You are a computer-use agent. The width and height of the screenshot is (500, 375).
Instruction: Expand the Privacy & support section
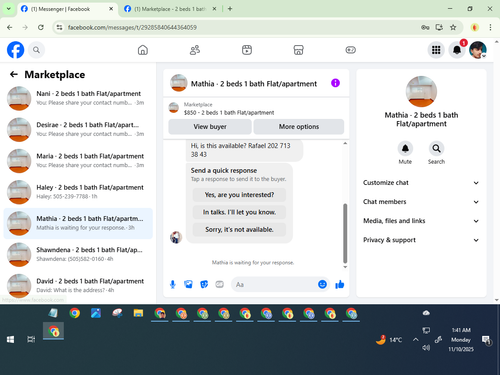click(421, 240)
